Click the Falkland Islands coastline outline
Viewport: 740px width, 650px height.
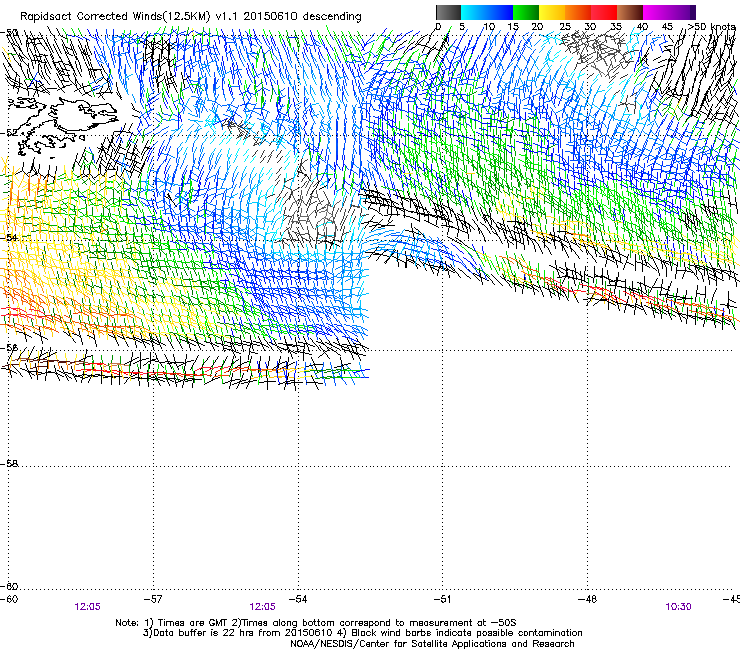pyautogui.click(x=66, y=124)
